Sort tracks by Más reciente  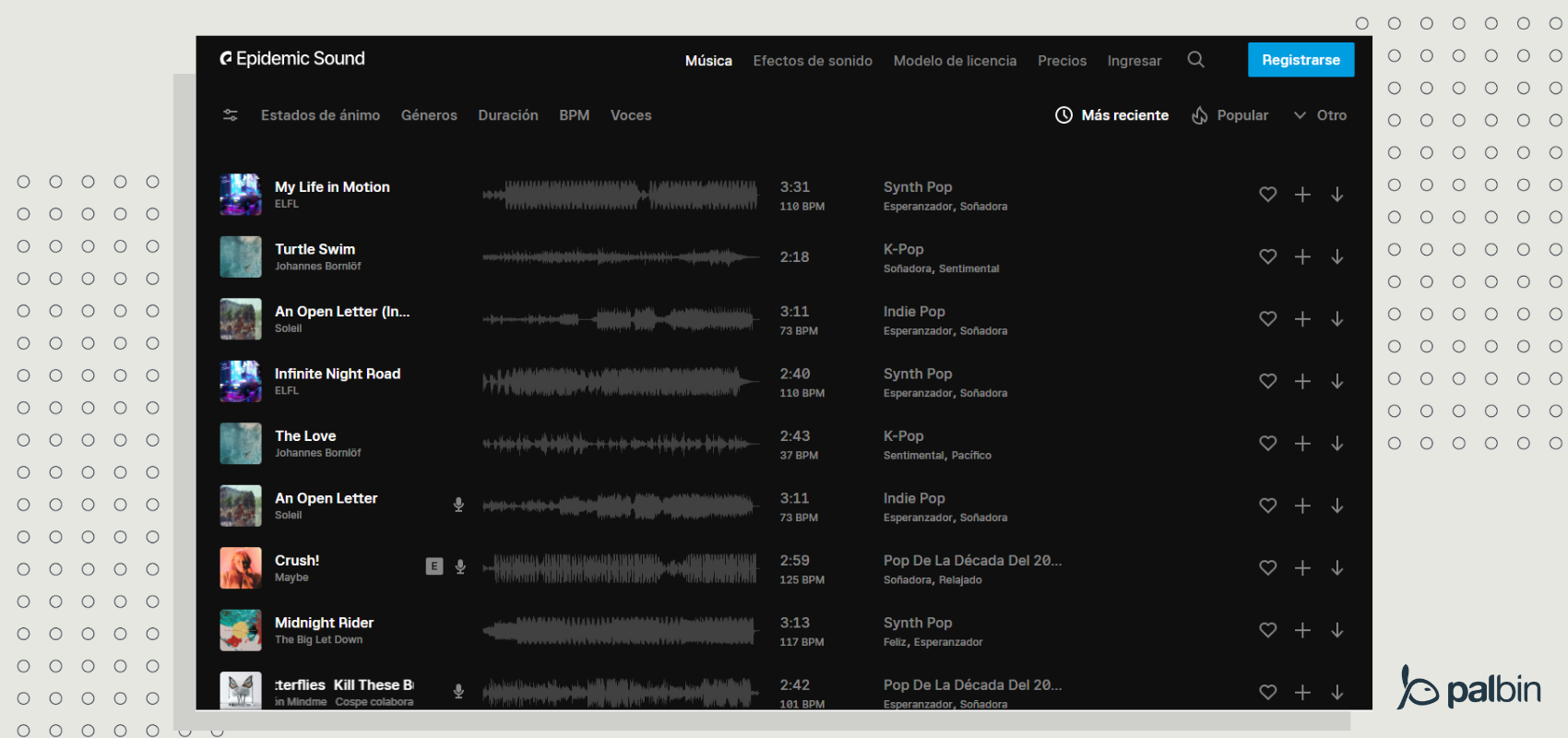[1112, 115]
